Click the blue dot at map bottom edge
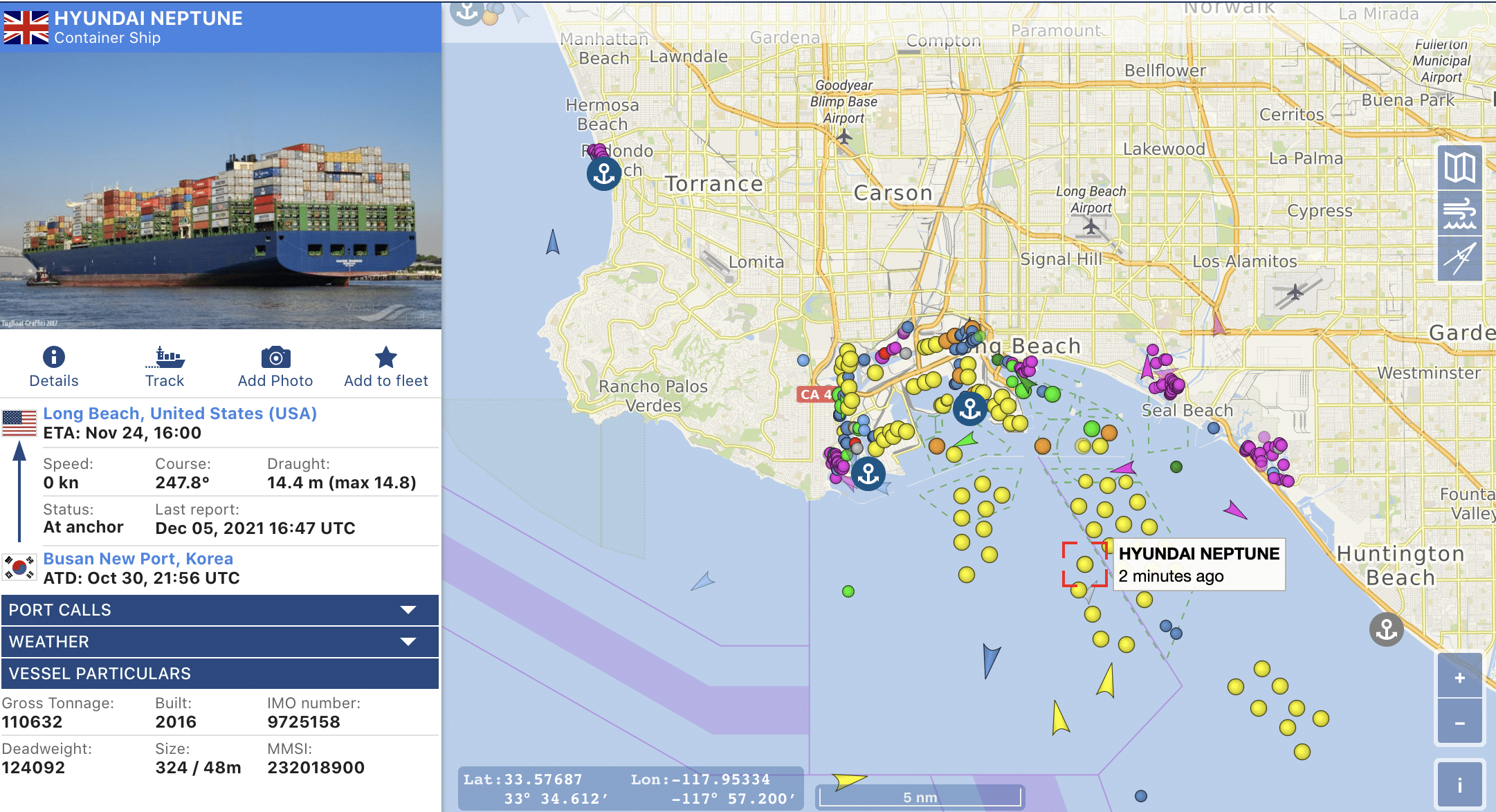The width and height of the screenshot is (1496, 812). tap(1141, 796)
